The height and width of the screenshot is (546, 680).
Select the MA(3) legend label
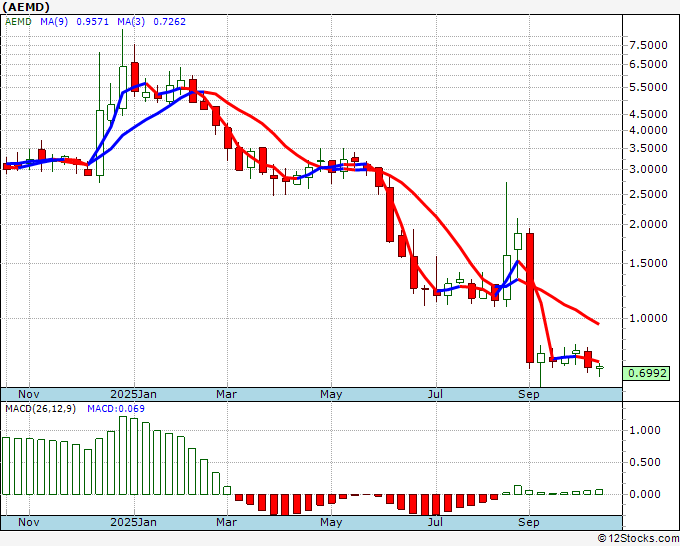131,21
